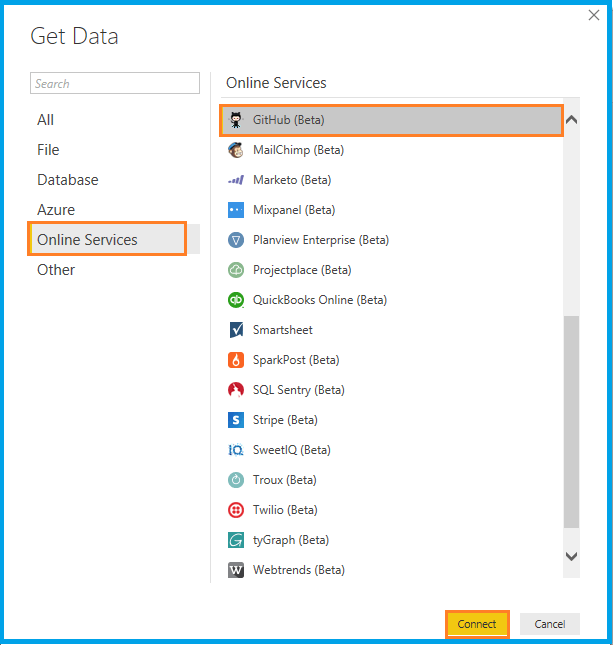613x645 pixels.
Task: Show the All connectors category
Action: click(46, 120)
